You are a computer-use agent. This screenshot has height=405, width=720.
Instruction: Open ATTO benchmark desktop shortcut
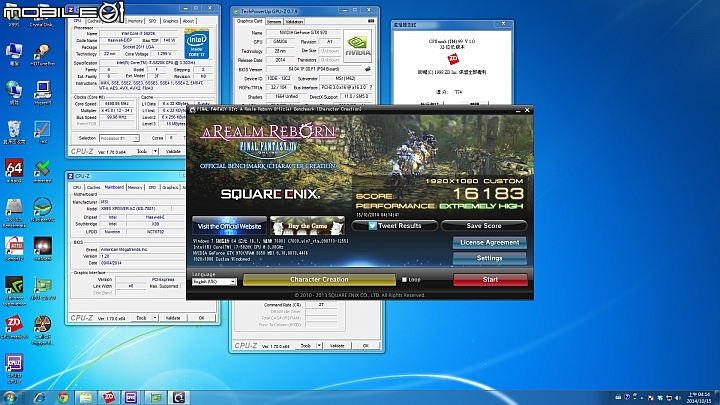click(14, 249)
